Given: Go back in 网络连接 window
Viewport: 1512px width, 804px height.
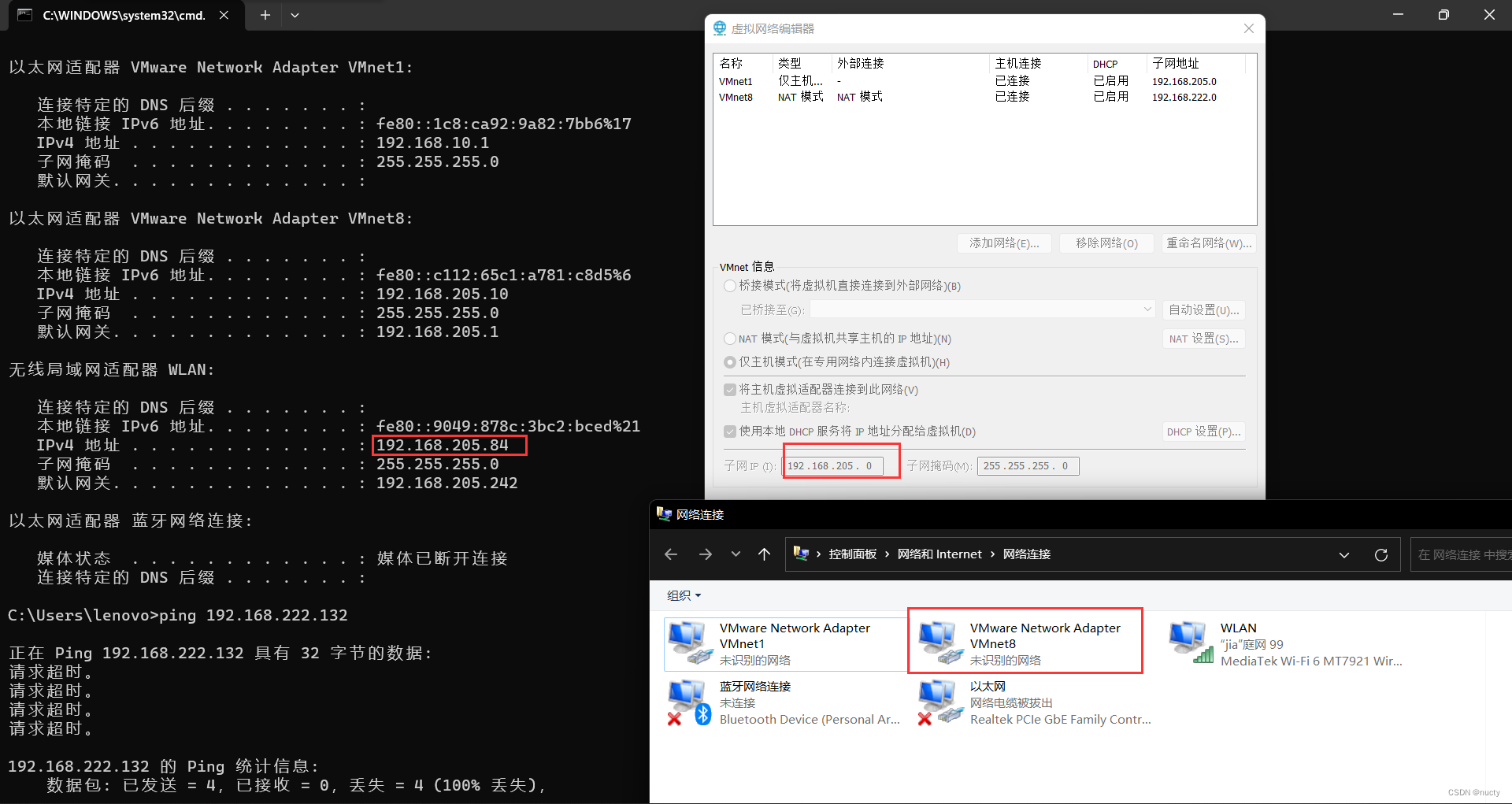Looking at the screenshot, I should (x=671, y=554).
